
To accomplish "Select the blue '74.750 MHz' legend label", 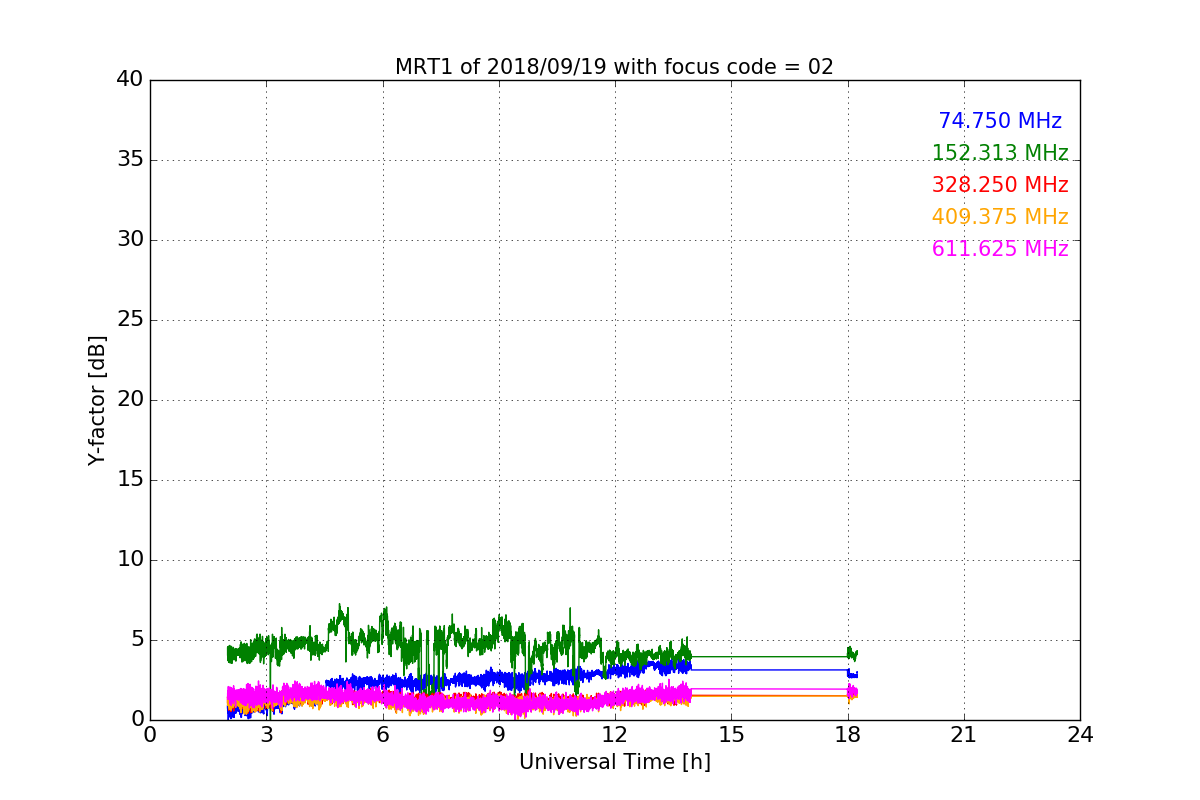I will 1000,121.
